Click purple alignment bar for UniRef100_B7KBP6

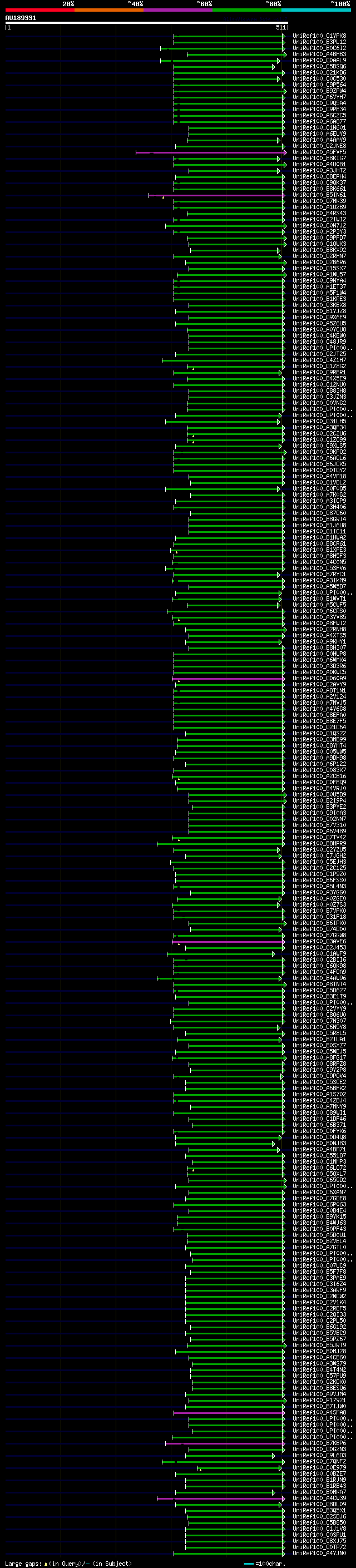pyautogui.click(x=225, y=1444)
